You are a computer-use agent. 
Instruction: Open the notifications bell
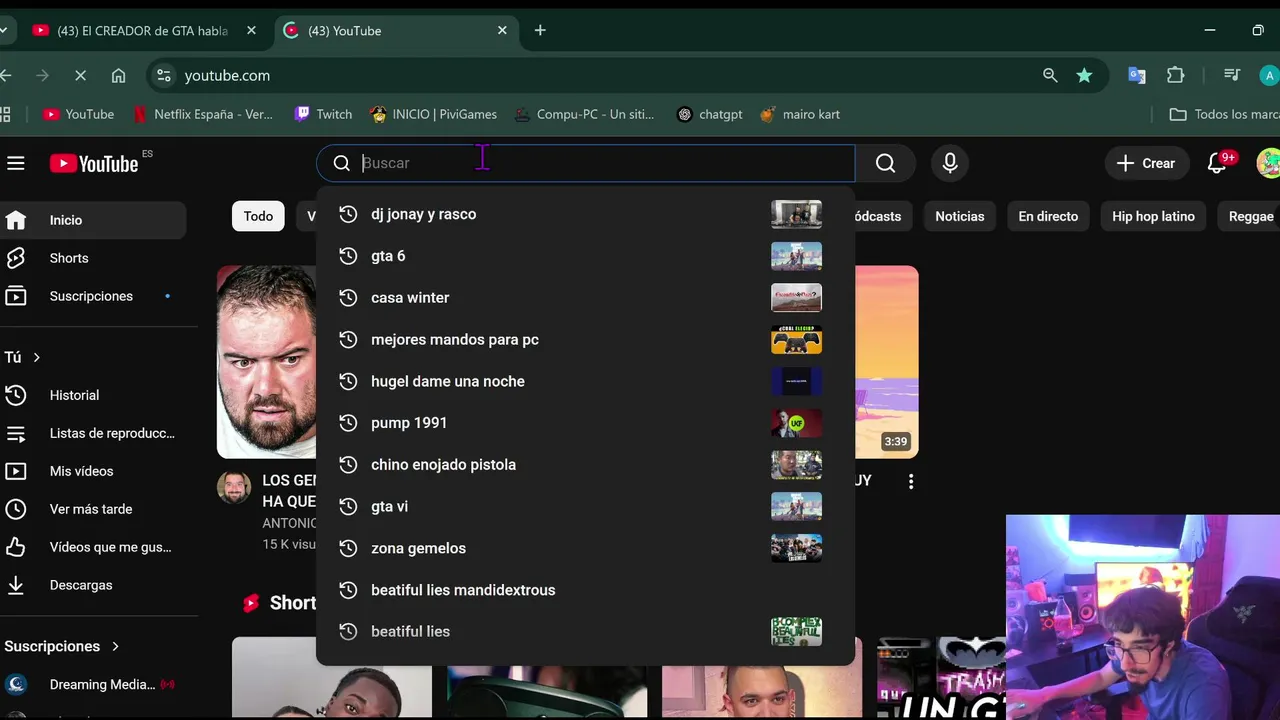click(x=1217, y=163)
